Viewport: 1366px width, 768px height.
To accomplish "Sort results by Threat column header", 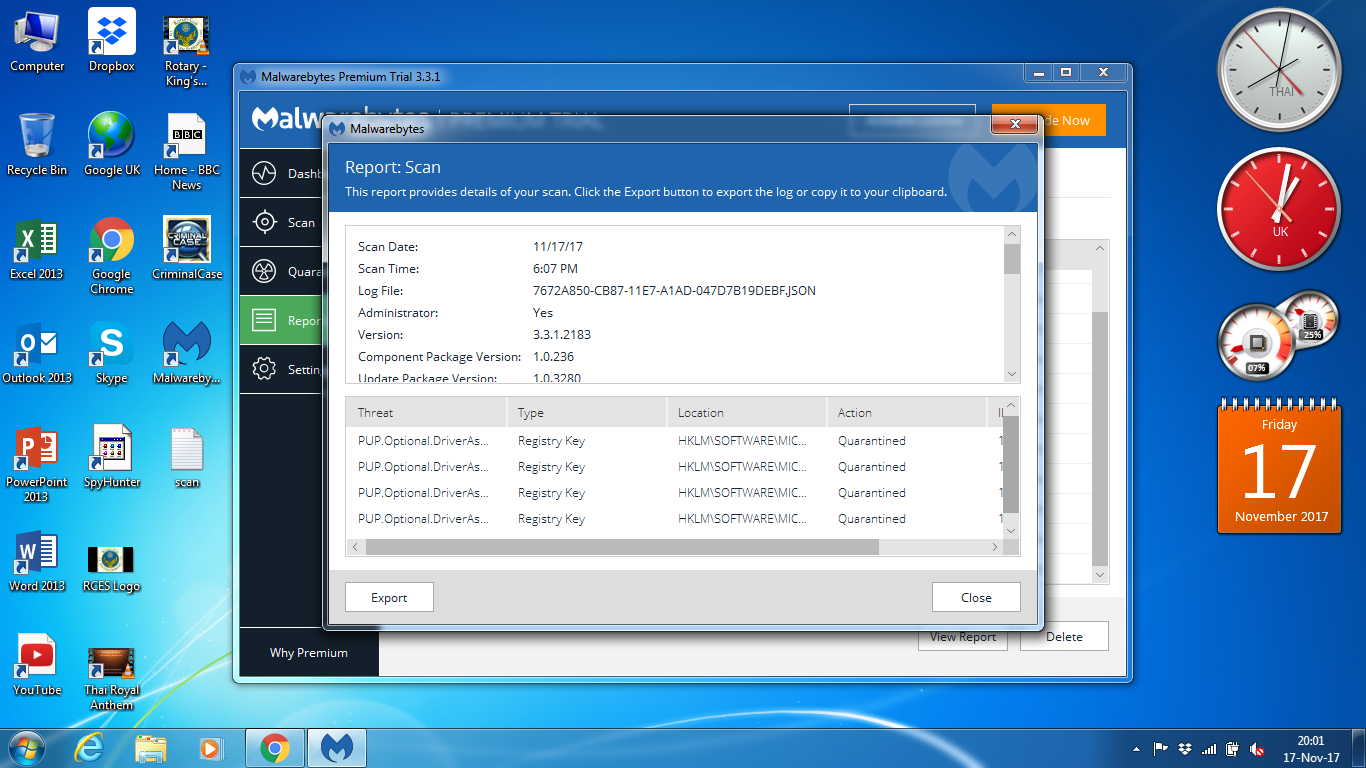I will [426, 412].
